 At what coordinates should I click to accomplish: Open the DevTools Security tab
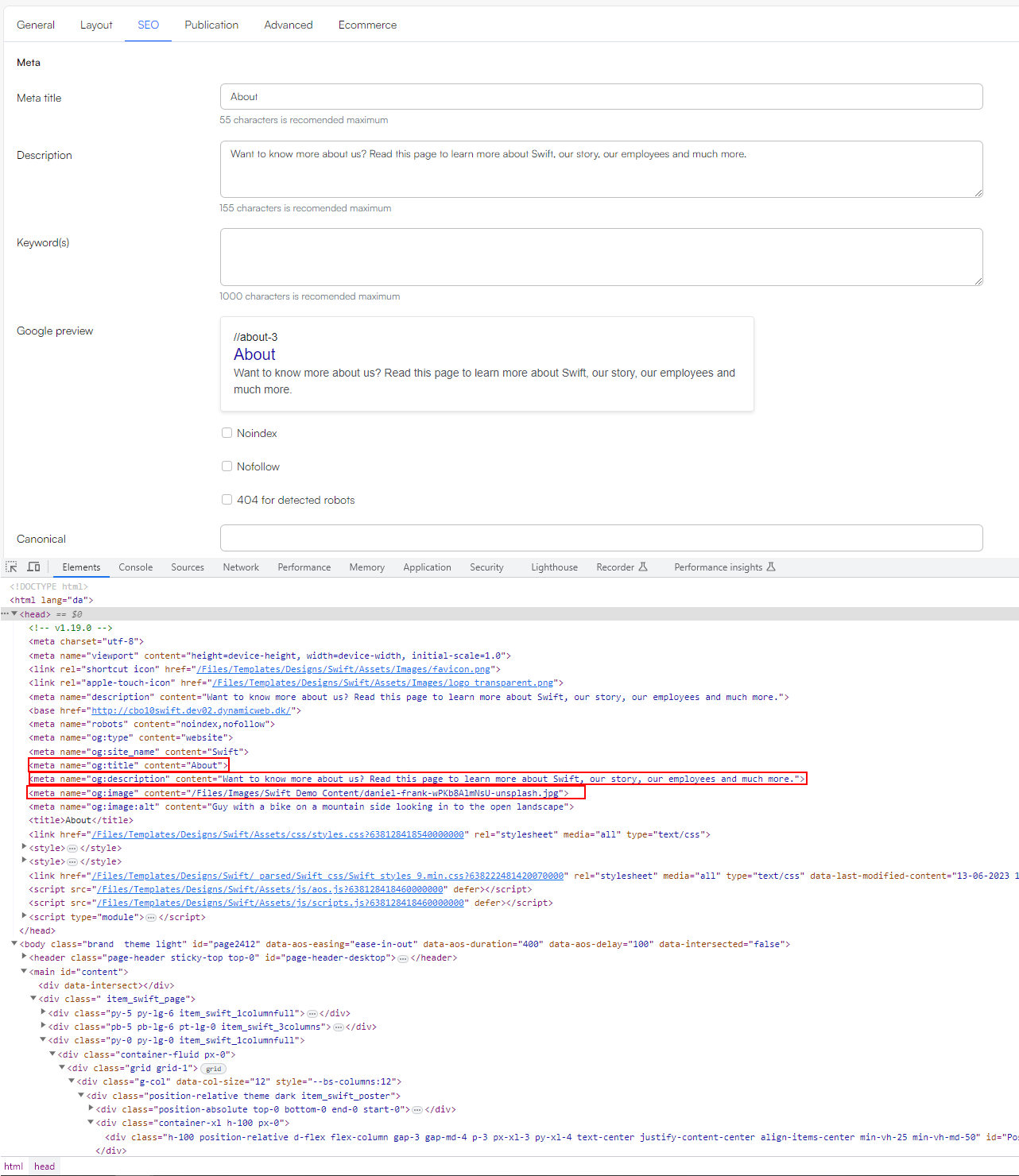pos(486,567)
